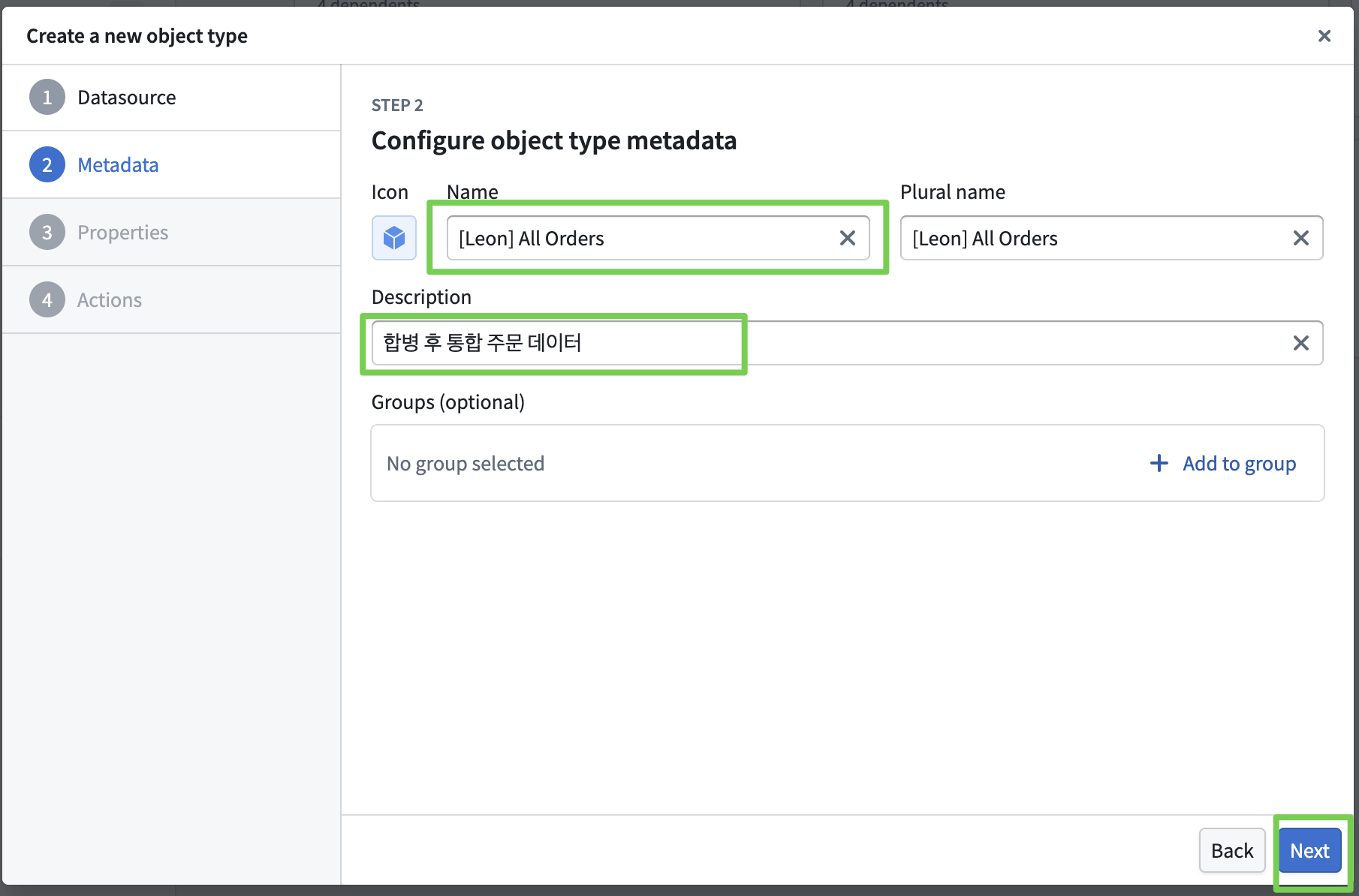Close the Create new object type dialog
This screenshot has height=896, width=1359.
coord(1324,36)
